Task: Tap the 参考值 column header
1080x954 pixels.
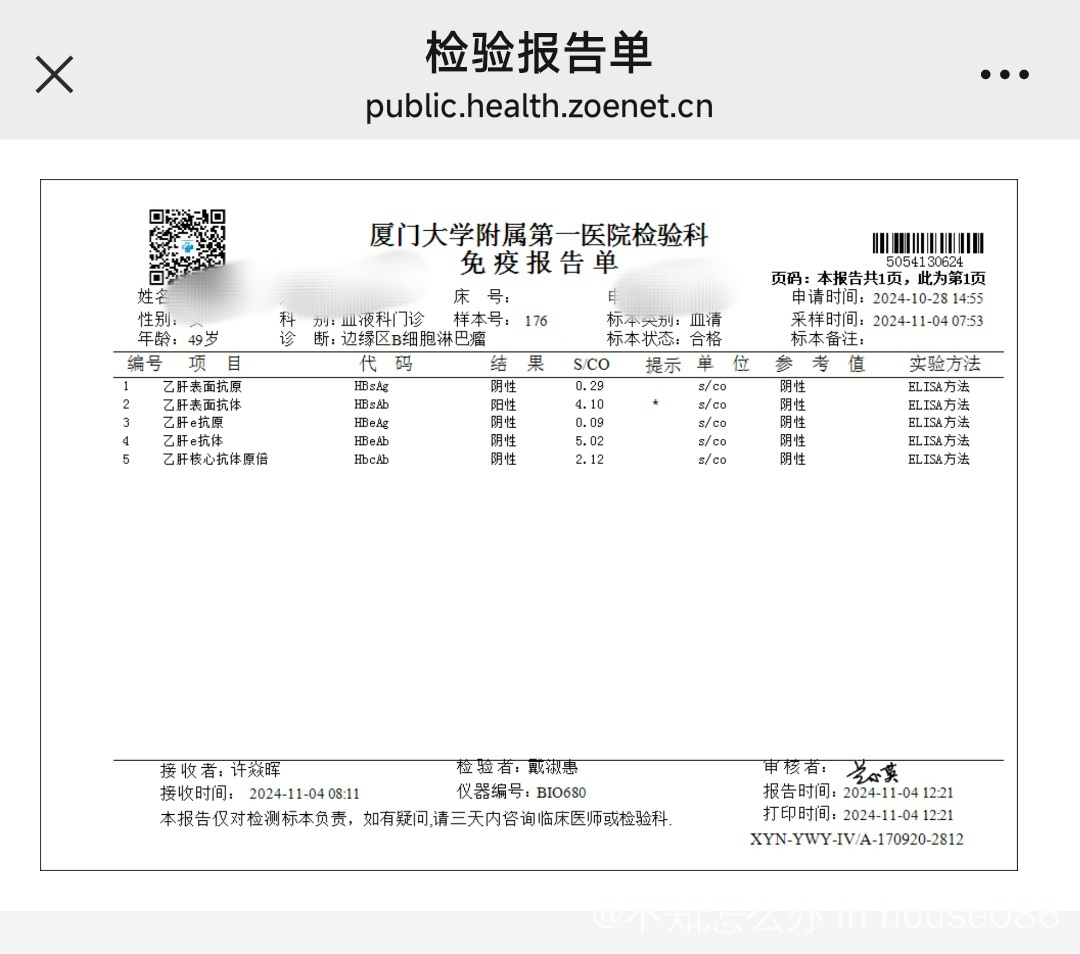Action: tap(820, 364)
